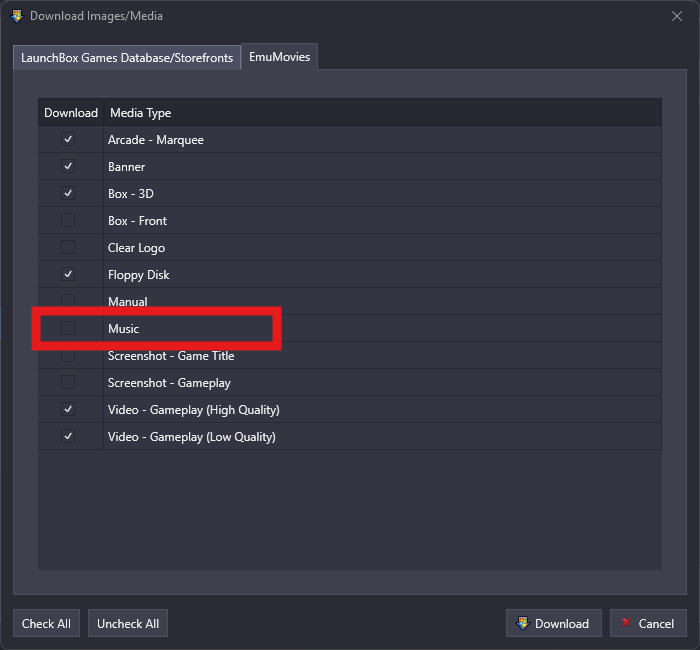Enable the Box - Front checkbox
Image resolution: width=700 pixels, height=650 pixels.
(x=68, y=220)
